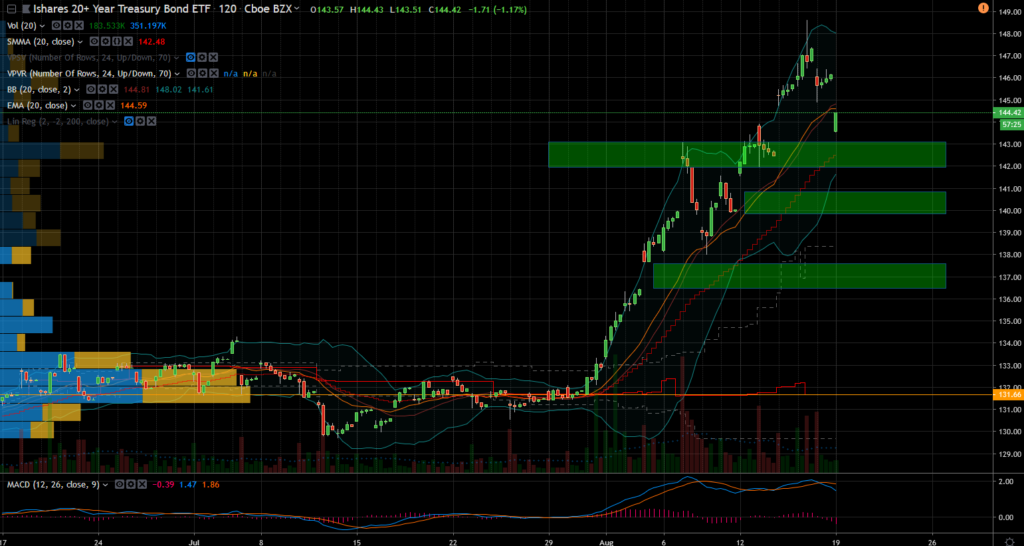Show the hidden VPSV indicator via eye icon
The height and width of the screenshot is (546, 1024).
pyautogui.click(x=190, y=57)
